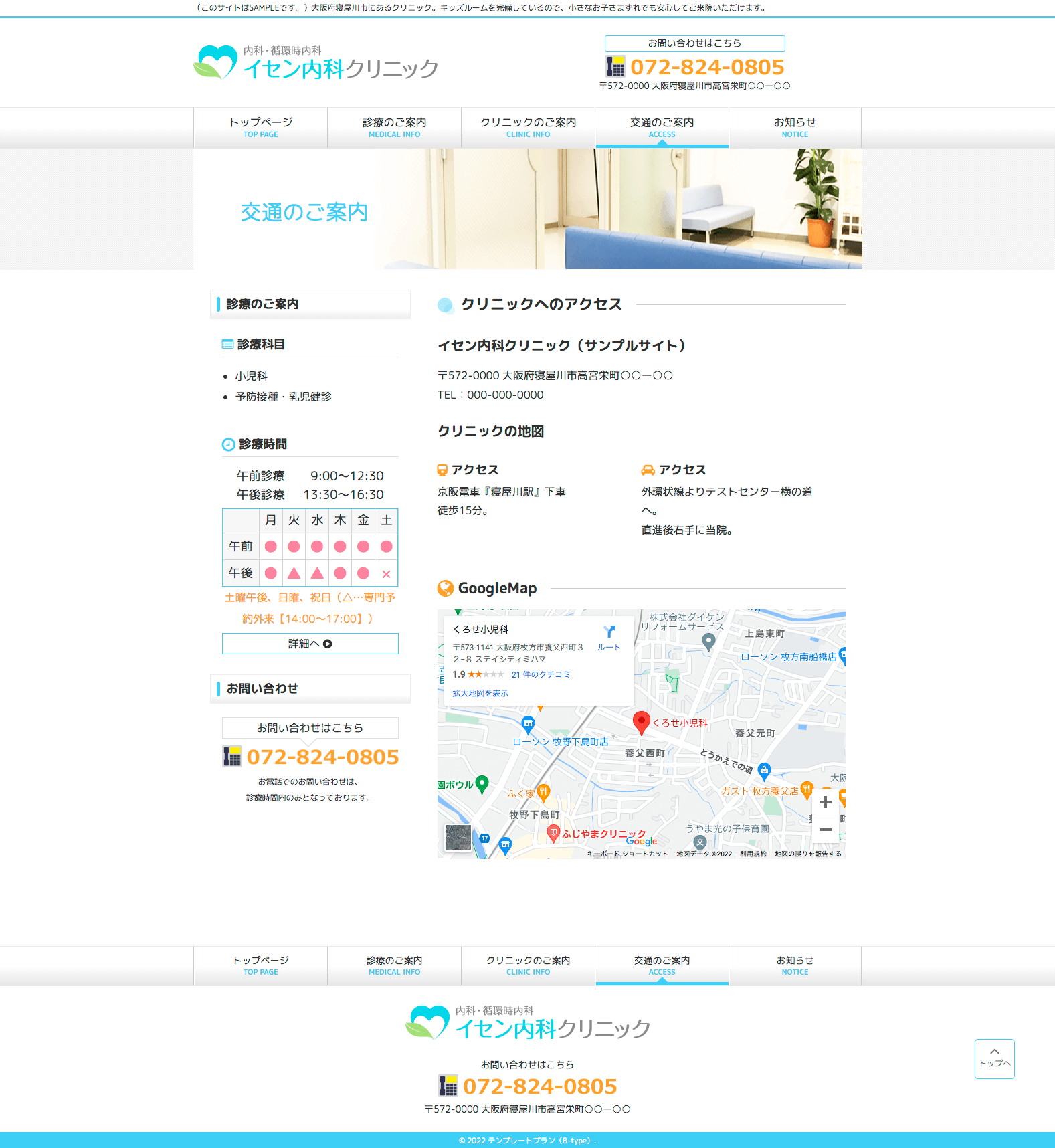Click the heart logo in the header

click(x=215, y=63)
